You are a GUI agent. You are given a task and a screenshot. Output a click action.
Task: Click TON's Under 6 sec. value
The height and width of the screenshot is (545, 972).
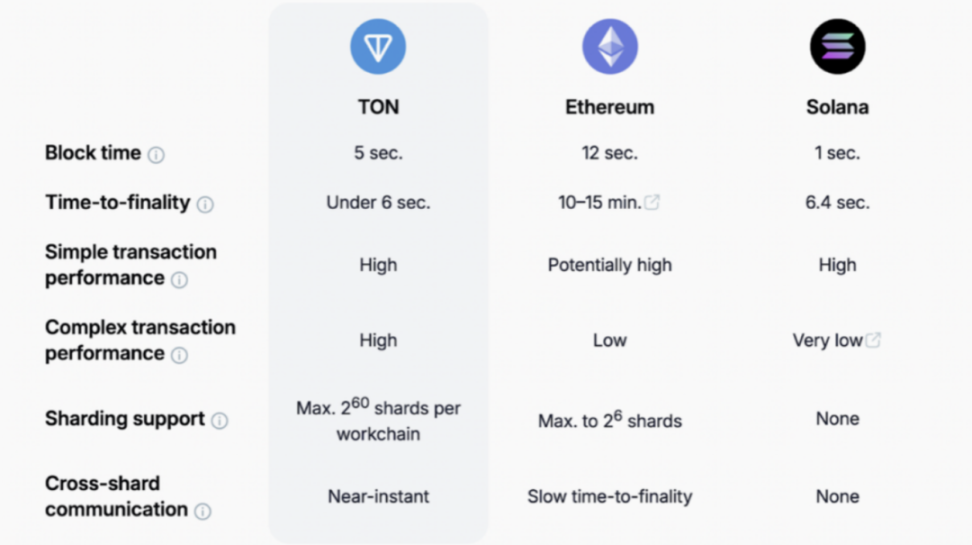(x=378, y=203)
